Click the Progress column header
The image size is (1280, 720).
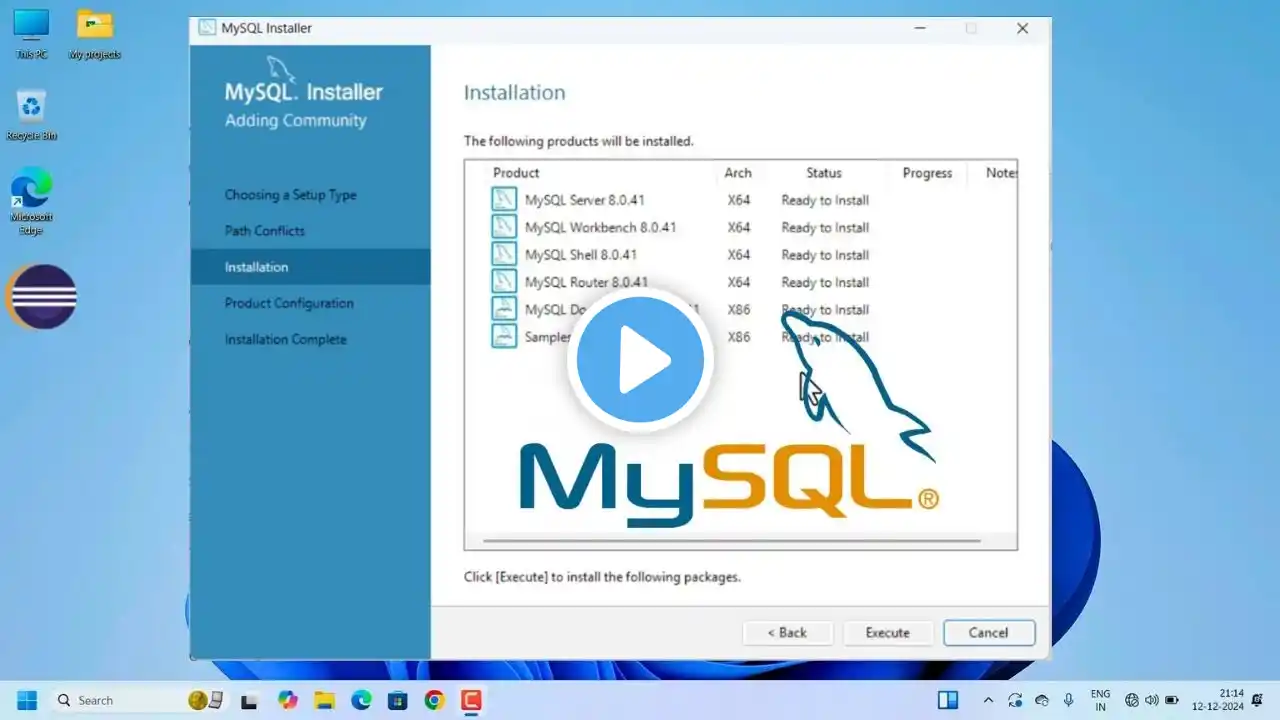coord(927,173)
